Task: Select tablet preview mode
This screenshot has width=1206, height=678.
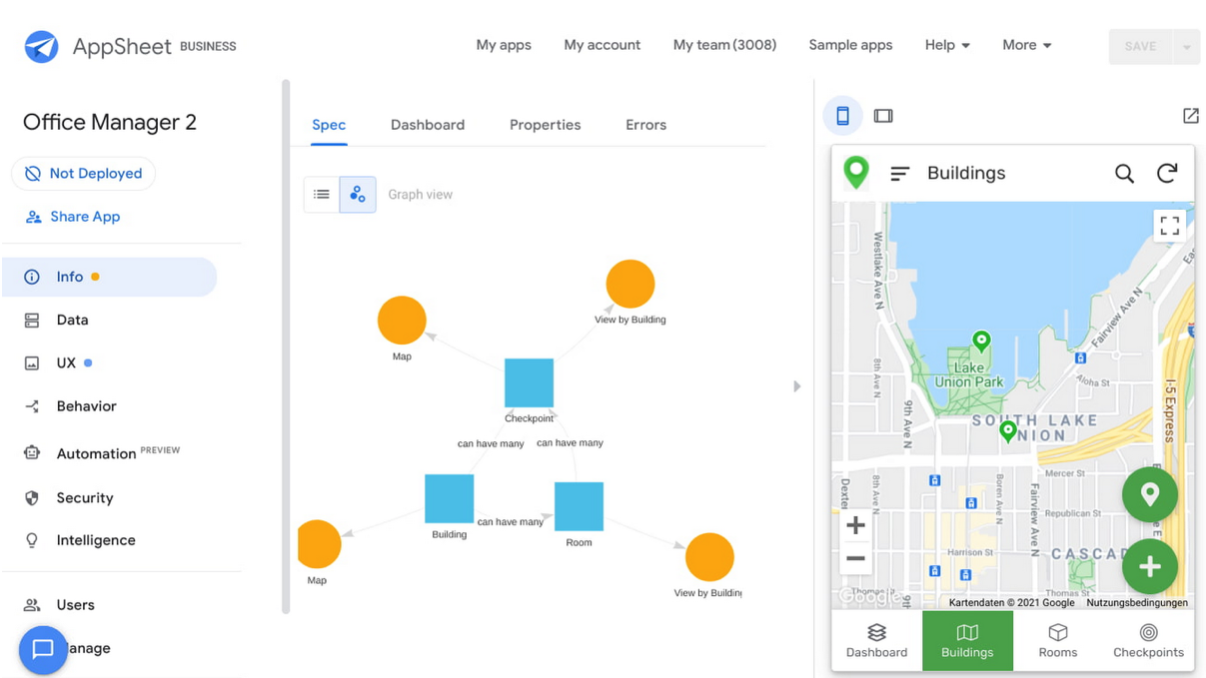Action: tap(883, 116)
